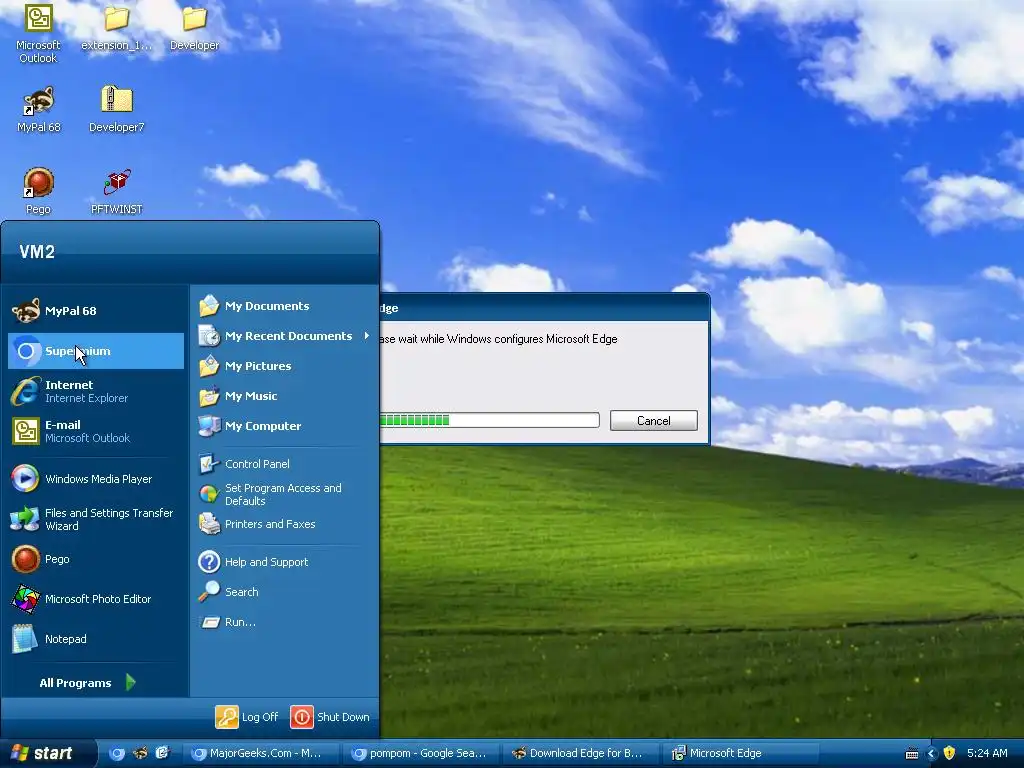This screenshot has width=1024, height=768.
Task: Open My Pictures folder
Action: 284,366
